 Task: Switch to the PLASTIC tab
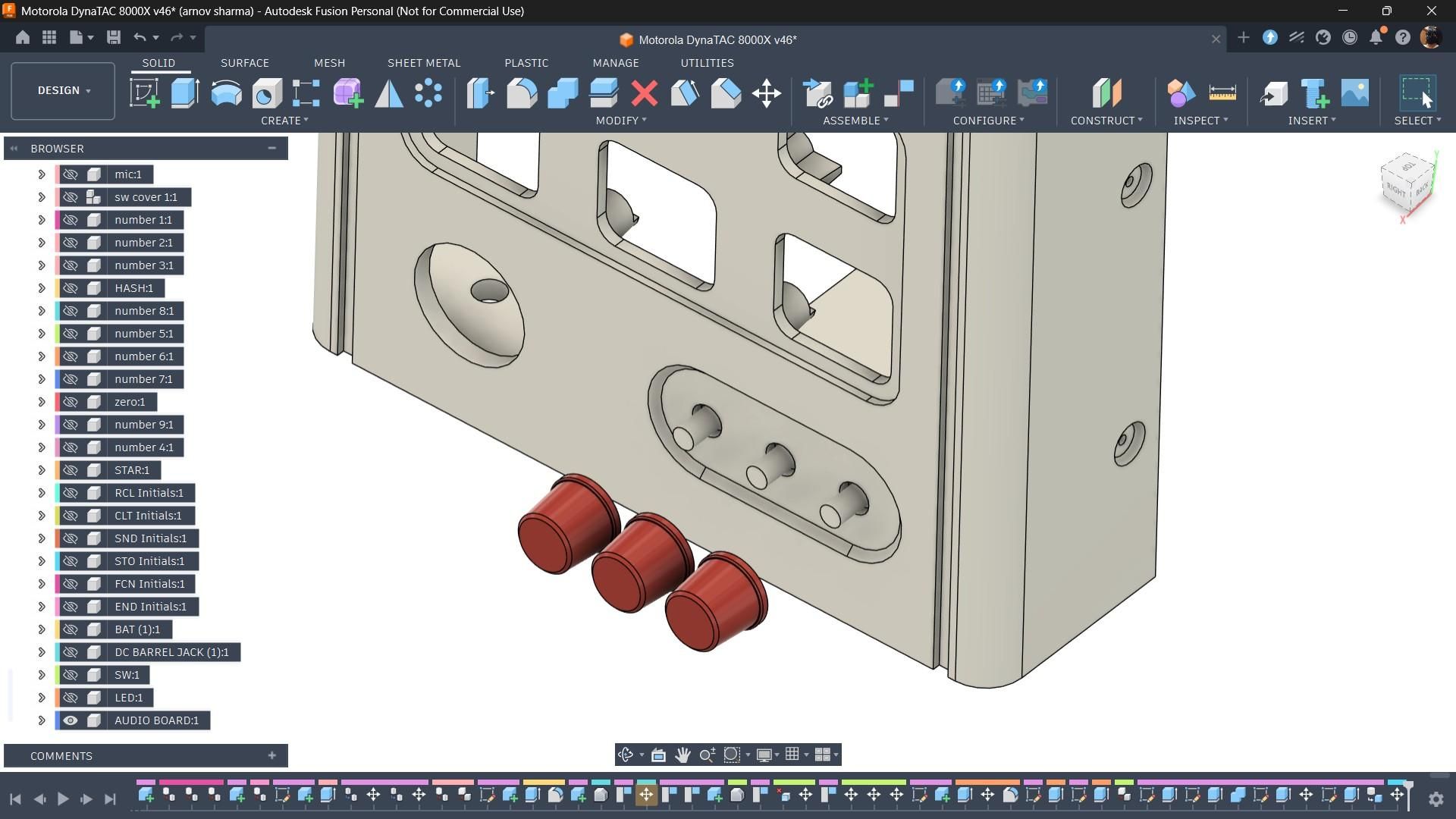(526, 63)
